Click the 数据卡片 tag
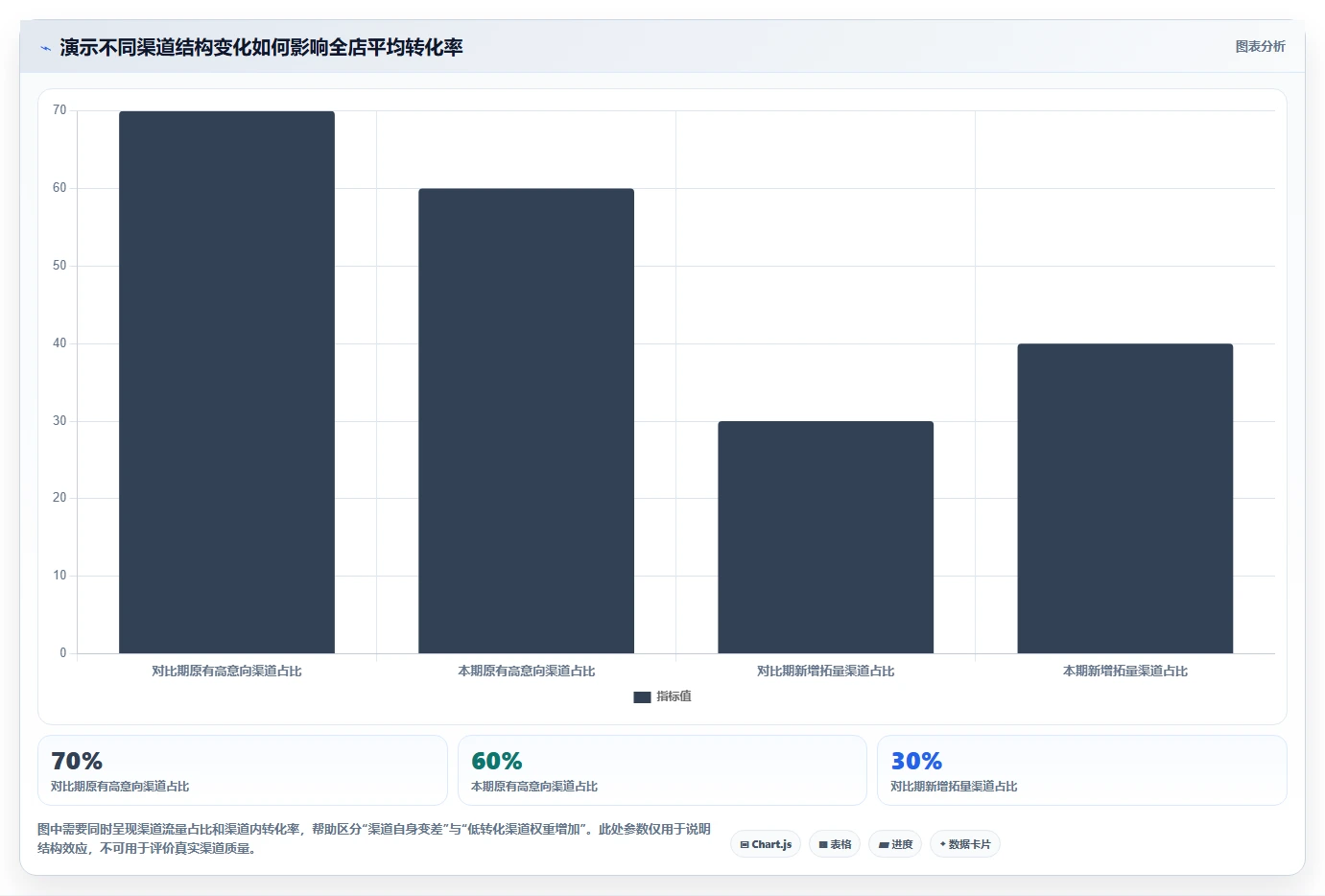This screenshot has height=896, width=1325. pyautogui.click(x=964, y=844)
